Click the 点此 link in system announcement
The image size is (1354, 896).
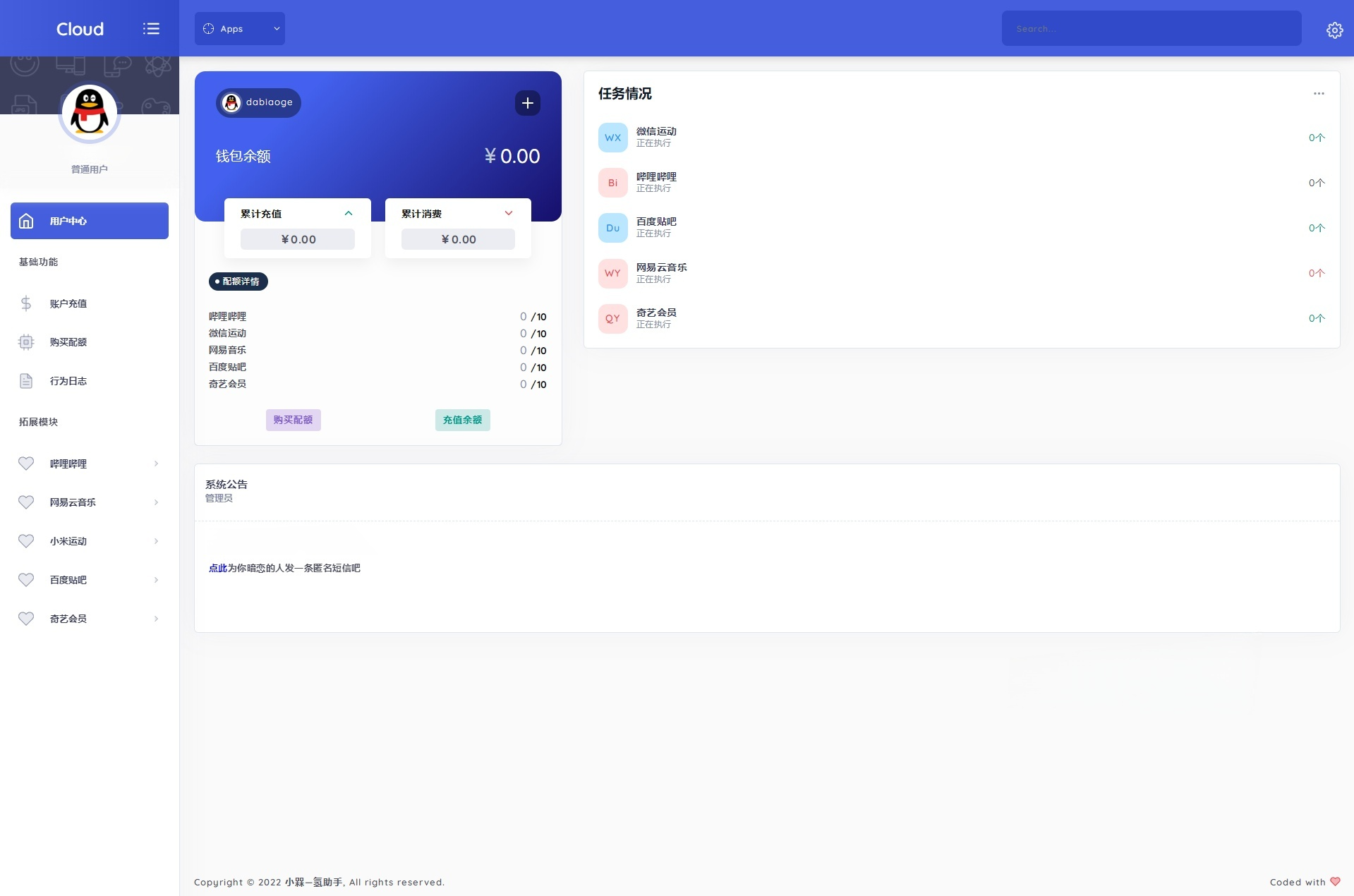pos(217,568)
